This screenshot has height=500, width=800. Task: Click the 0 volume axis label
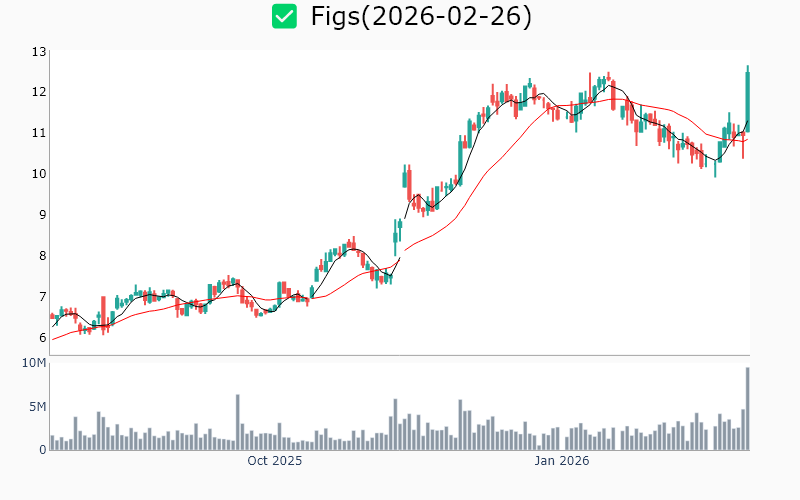pos(42,450)
